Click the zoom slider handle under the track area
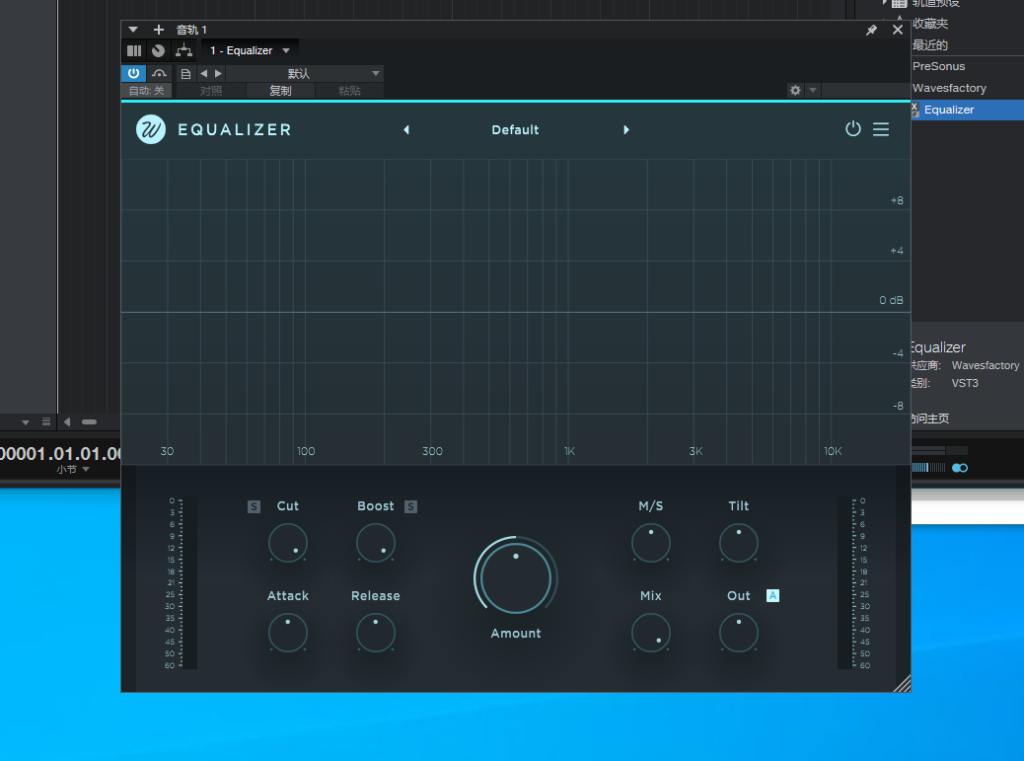This screenshot has width=1024, height=761. pyautogui.click(x=89, y=422)
